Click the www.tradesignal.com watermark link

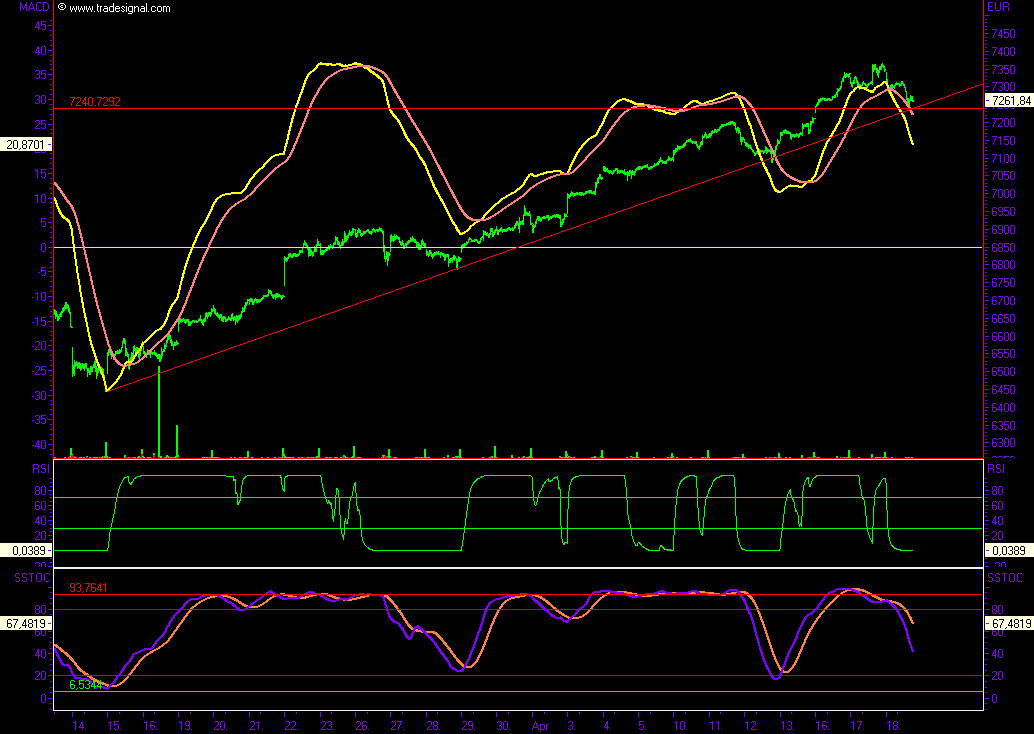(x=119, y=8)
